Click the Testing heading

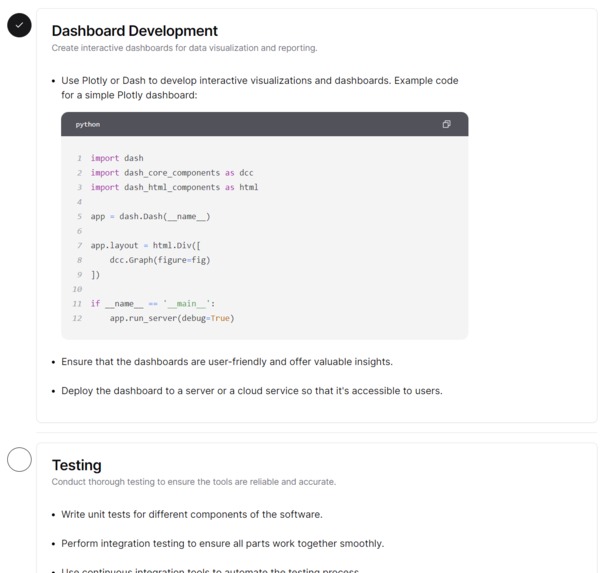76,465
